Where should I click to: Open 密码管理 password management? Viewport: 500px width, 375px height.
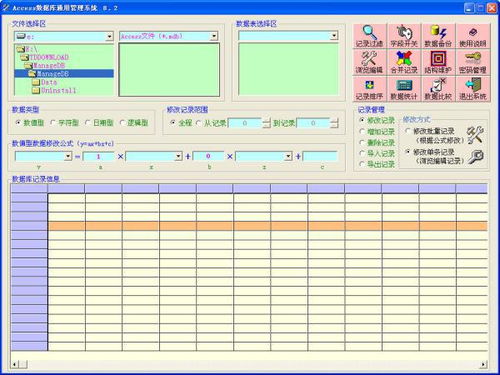tap(473, 62)
